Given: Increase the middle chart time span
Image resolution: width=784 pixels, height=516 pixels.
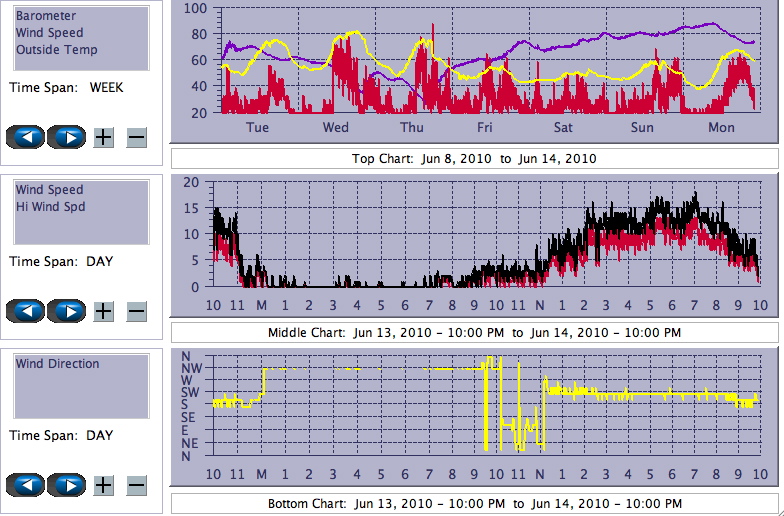Looking at the screenshot, I should point(103,311).
